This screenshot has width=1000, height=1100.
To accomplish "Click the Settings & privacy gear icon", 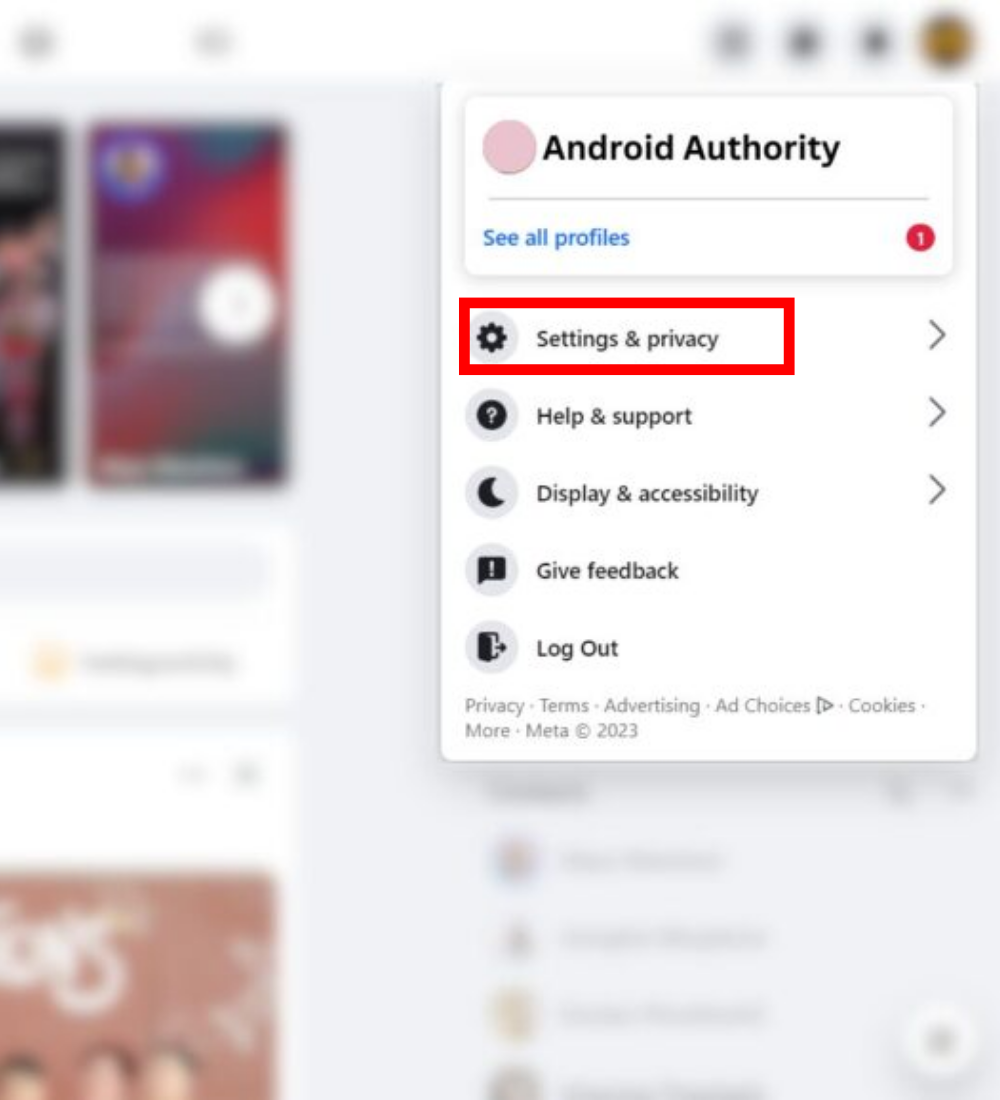I will [491, 338].
